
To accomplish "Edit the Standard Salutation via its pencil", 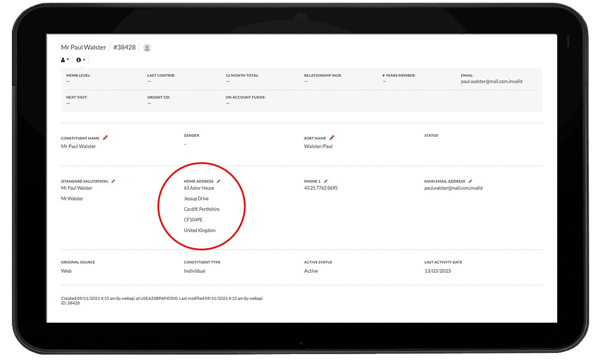I will (x=113, y=181).
